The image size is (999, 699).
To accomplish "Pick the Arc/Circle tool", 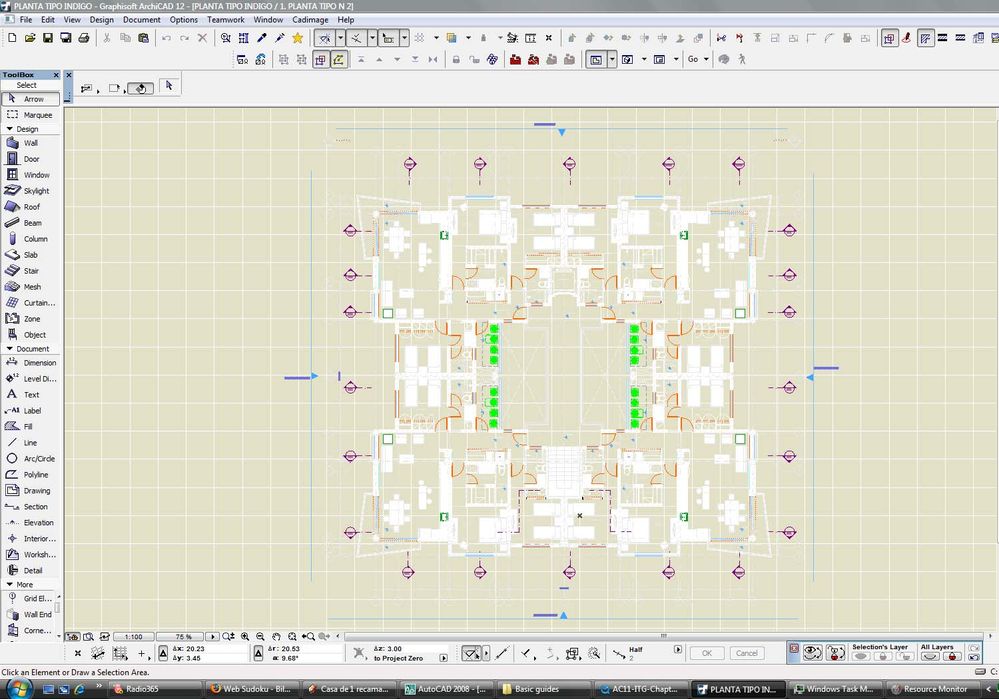I will [38, 459].
